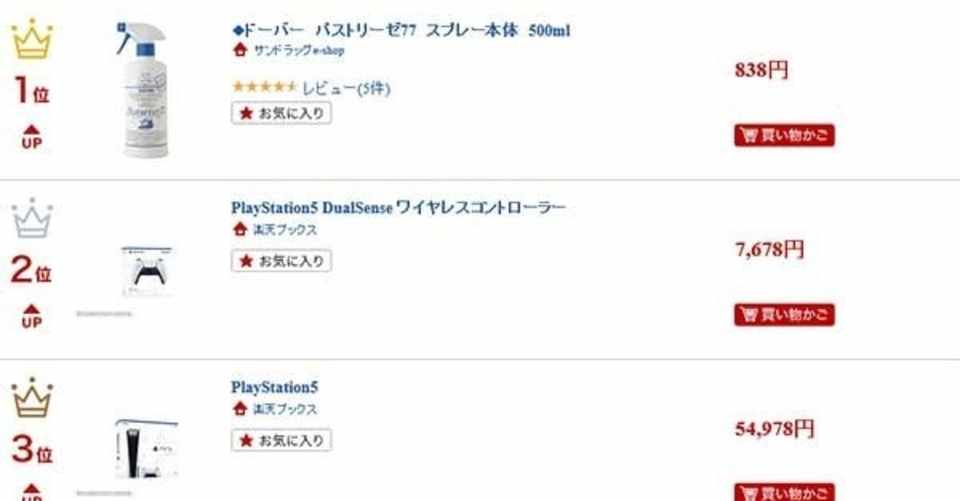Toggle お気に入り for DualSense controller
This screenshot has width=960, height=501.
point(281,261)
